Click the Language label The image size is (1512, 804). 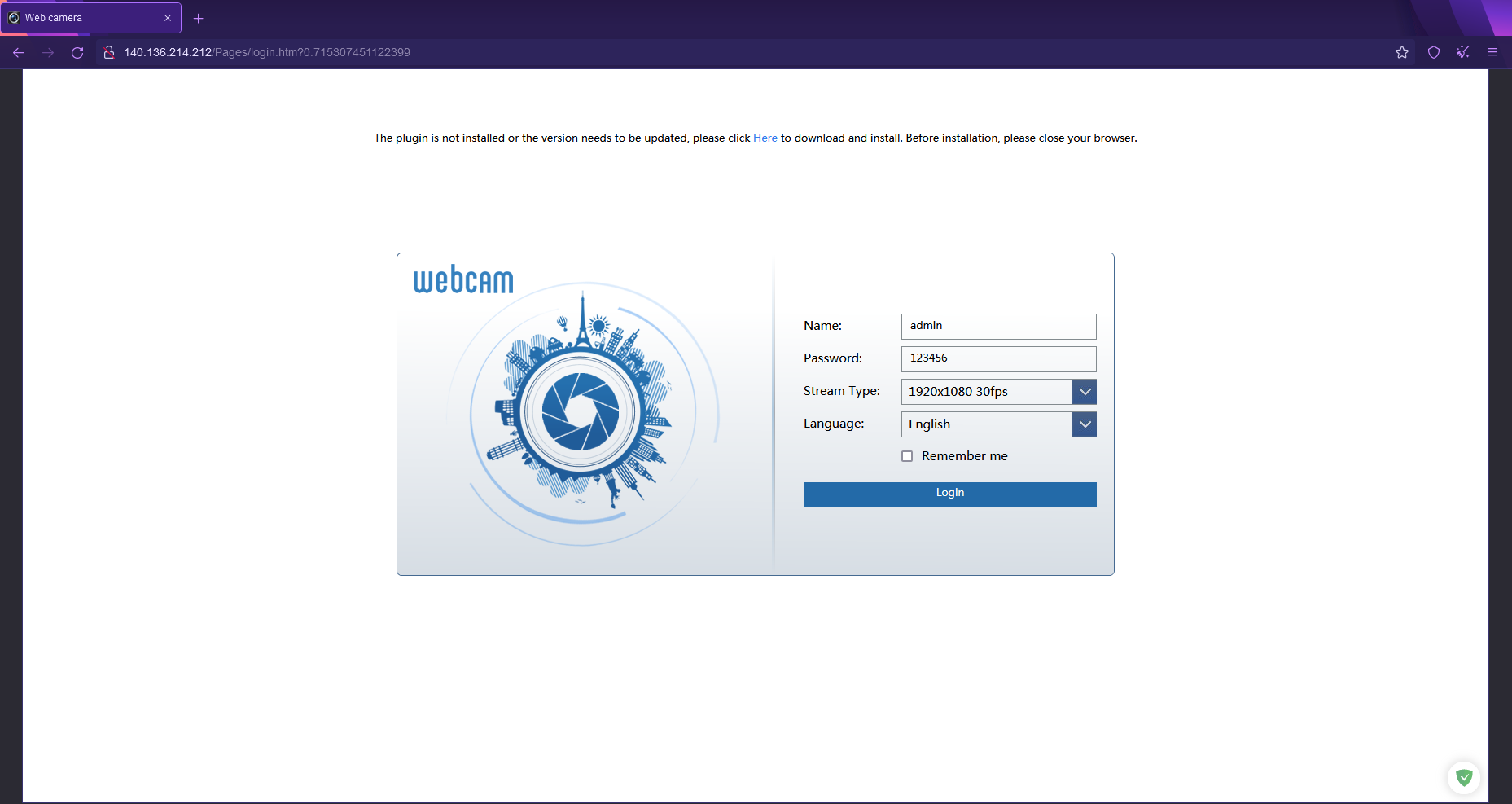[x=834, y=424]
